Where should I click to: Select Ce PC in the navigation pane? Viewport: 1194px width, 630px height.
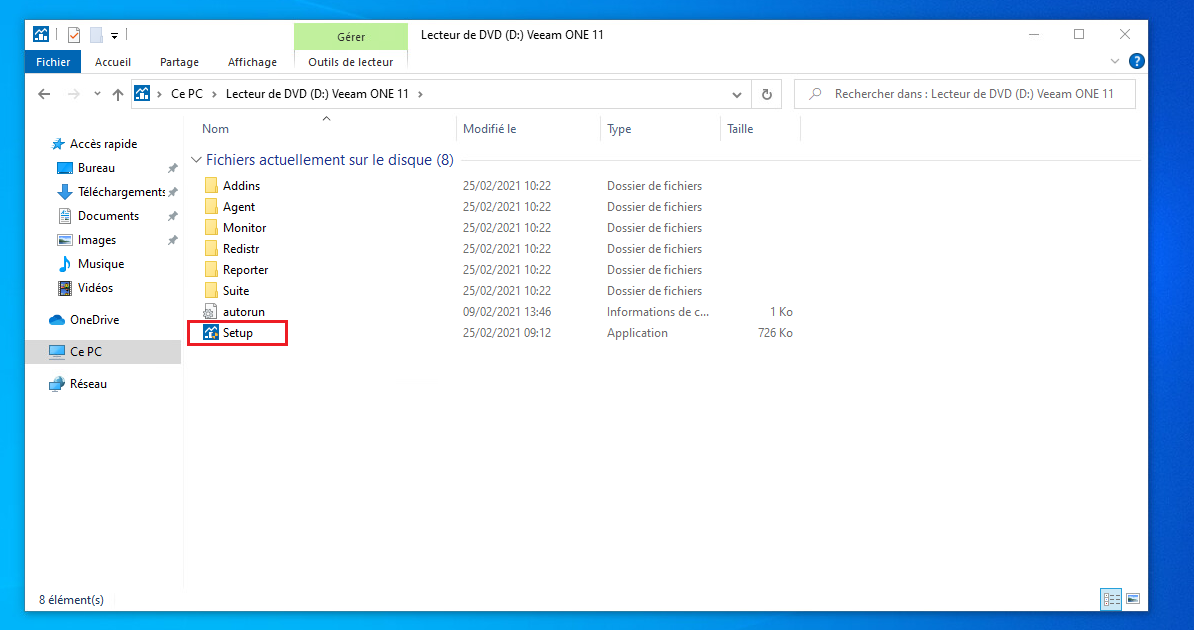pyautogui.click(x=85, y=352)
